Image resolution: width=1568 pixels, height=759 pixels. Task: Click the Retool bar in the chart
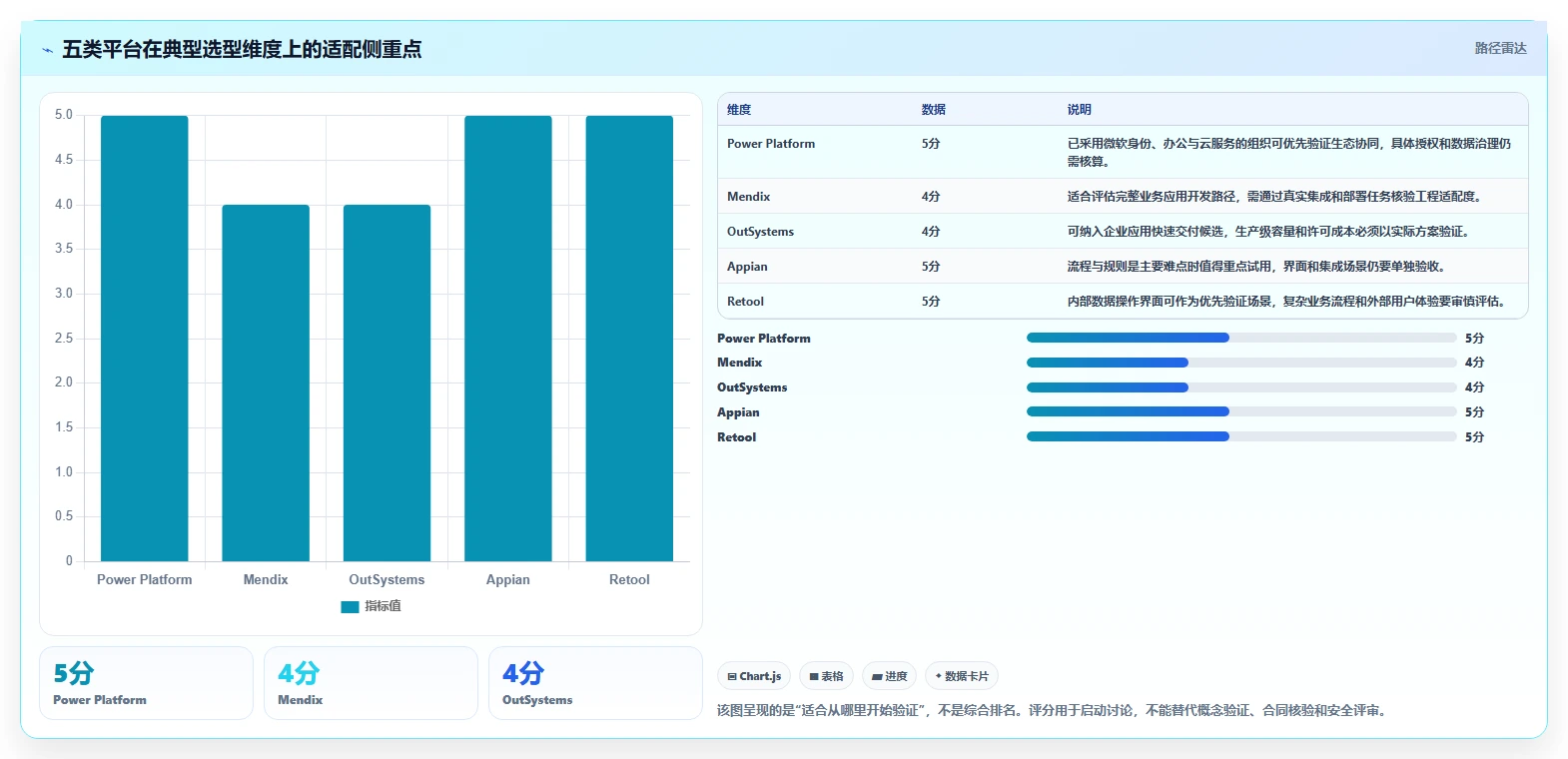coord(629,339)
